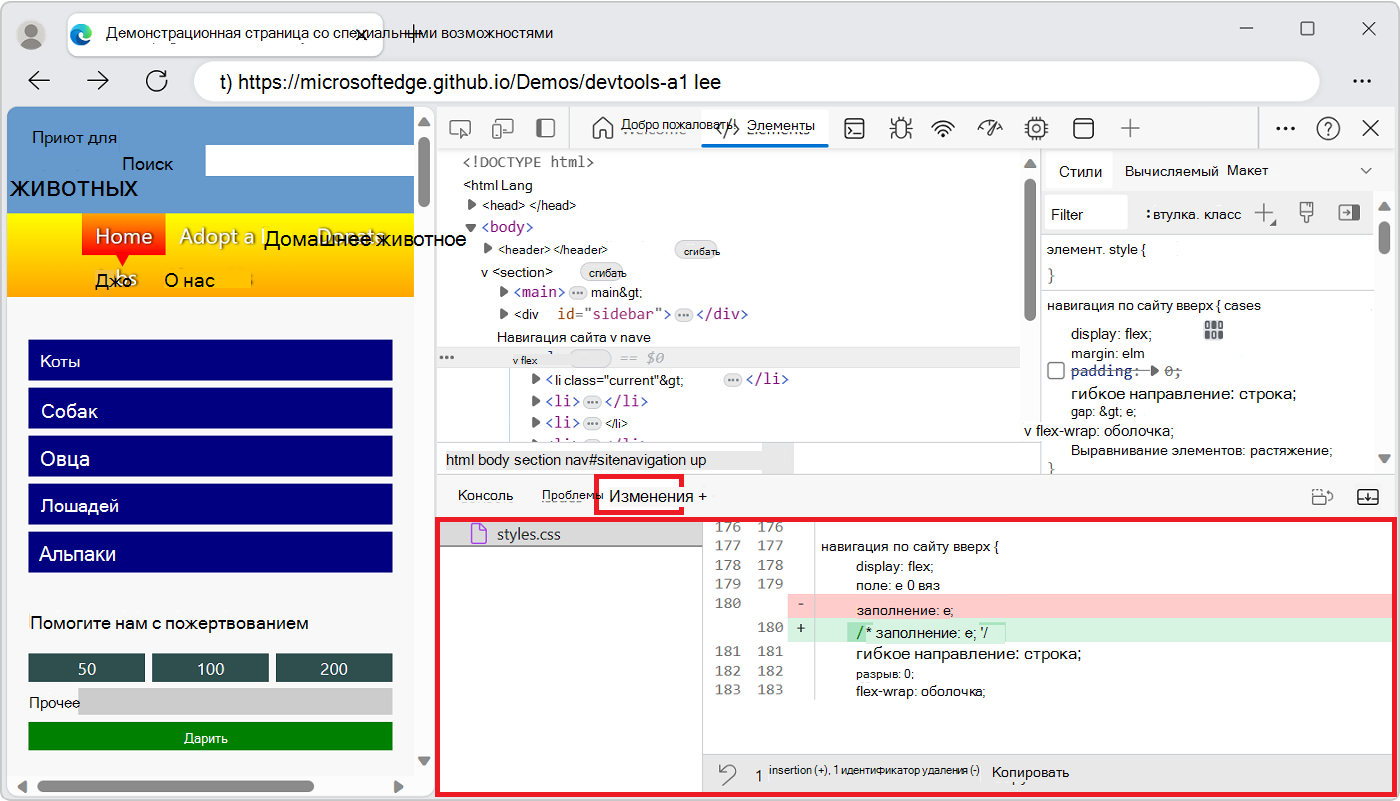Click the Home navigation link
Screen dimensions: 1400x801
pyautogui.click(x=123, y=236)
